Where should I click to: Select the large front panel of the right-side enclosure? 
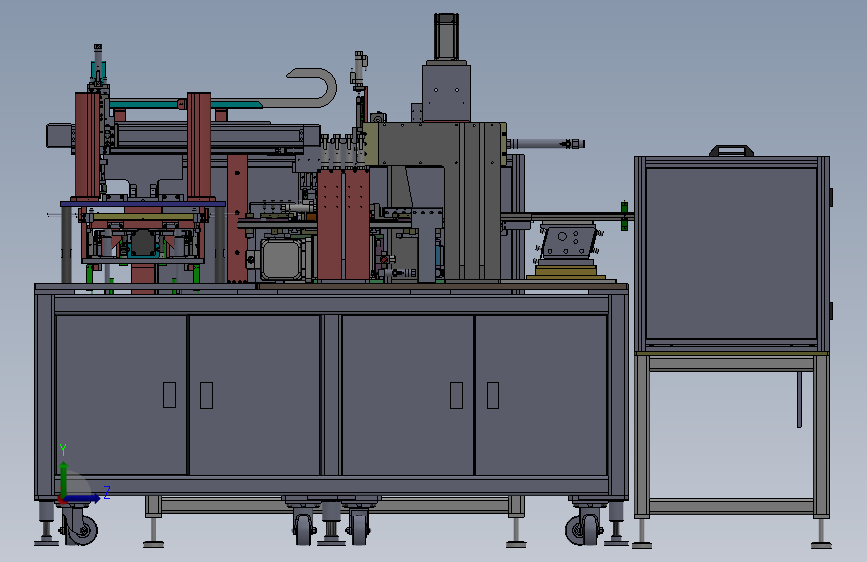pyautogui.click(x=731, y=253)
